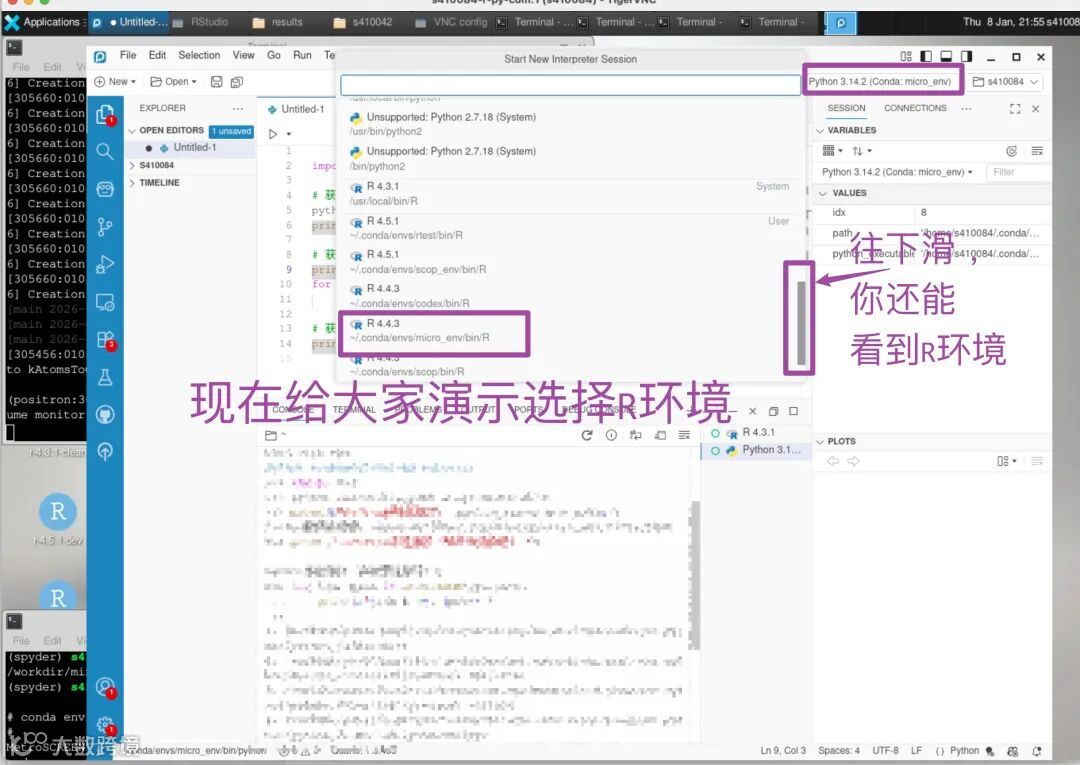Open the Search view in activity bar
Viewport: 1080px width, 765px height.
point(105,151)
